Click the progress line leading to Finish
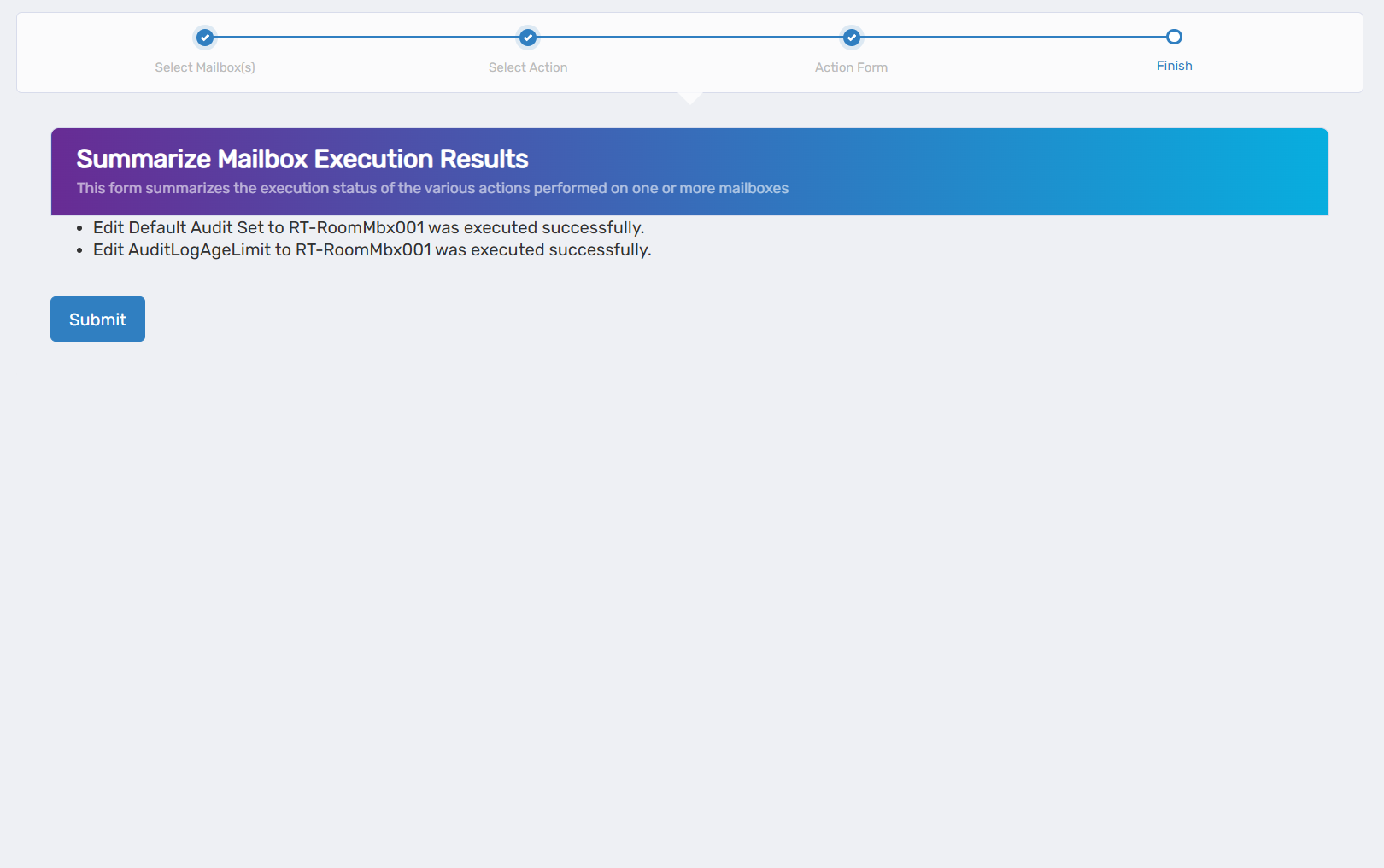Viewport: 1384px width, 868px height. point(1012,38)
